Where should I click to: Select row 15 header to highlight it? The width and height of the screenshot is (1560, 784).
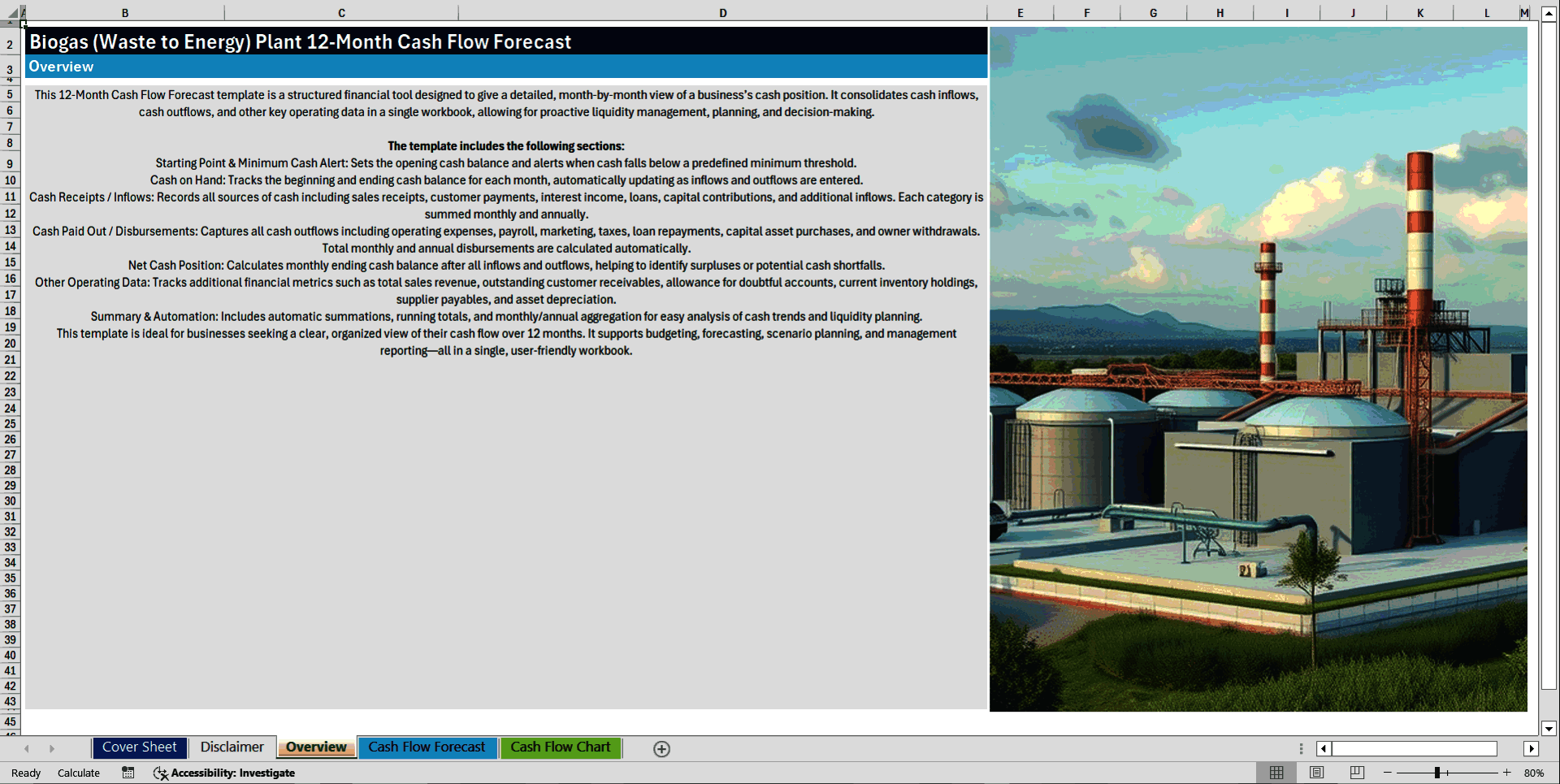10,263
